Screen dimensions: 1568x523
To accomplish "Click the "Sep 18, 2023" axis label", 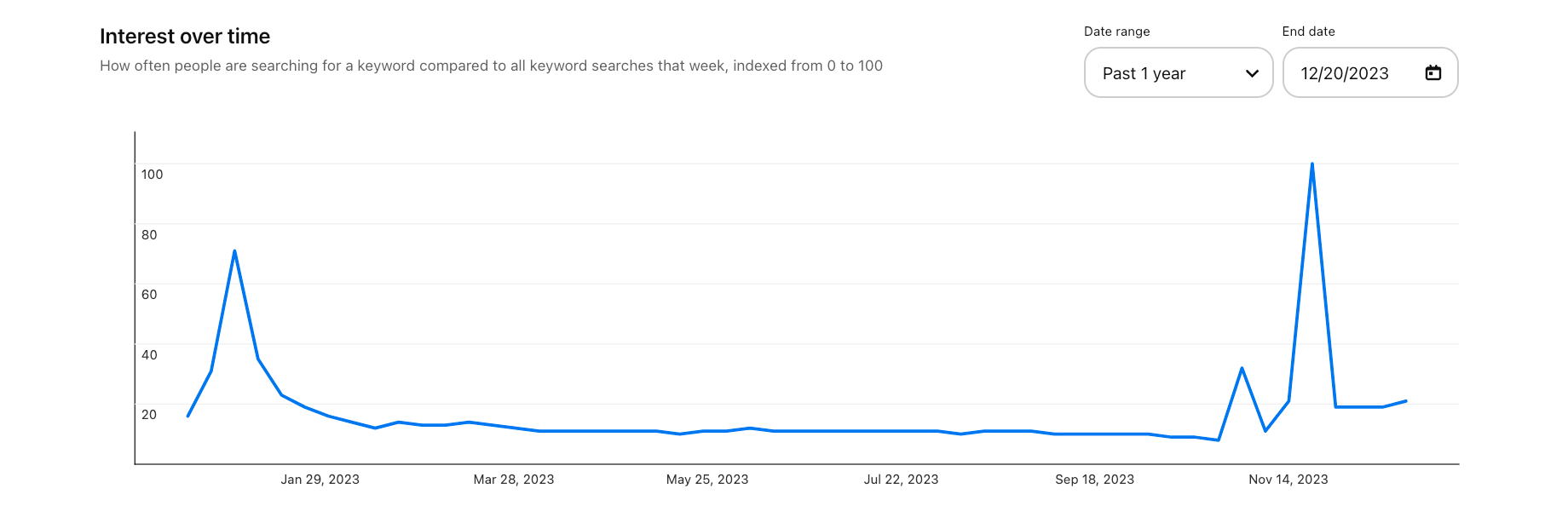I will click(x=1094, y=480).
